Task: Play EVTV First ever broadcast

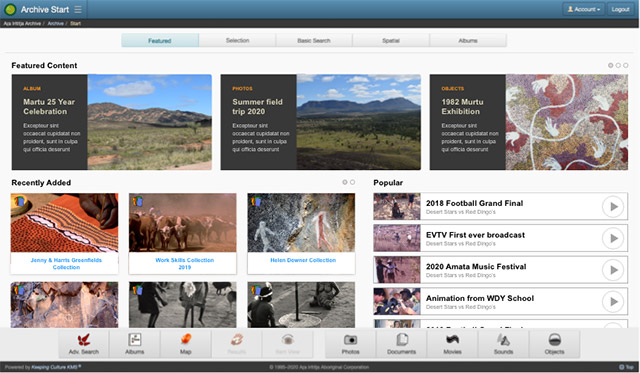Action: 613,238
